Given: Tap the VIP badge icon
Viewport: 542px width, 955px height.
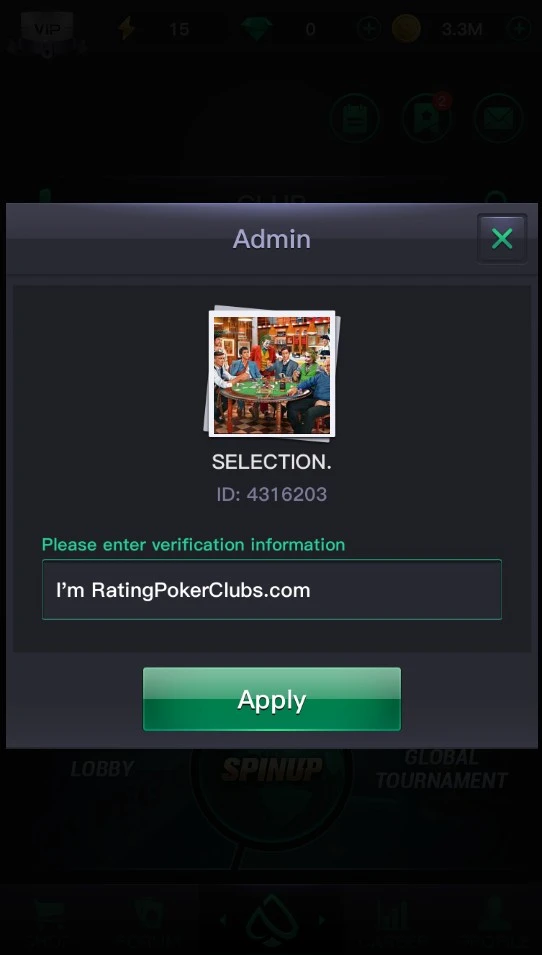Looking at the screenshot, I should tap(48, 29).
